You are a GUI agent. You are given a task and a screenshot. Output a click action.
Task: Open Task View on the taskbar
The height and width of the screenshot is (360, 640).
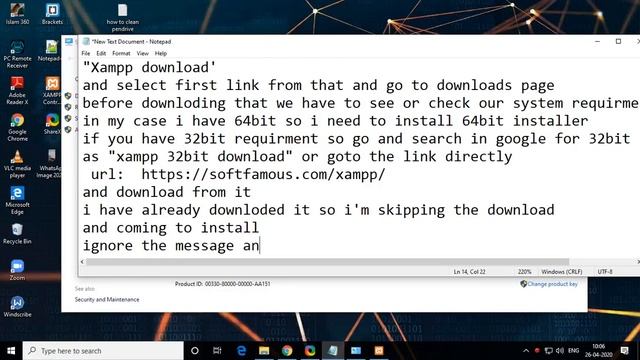(217, 351)
